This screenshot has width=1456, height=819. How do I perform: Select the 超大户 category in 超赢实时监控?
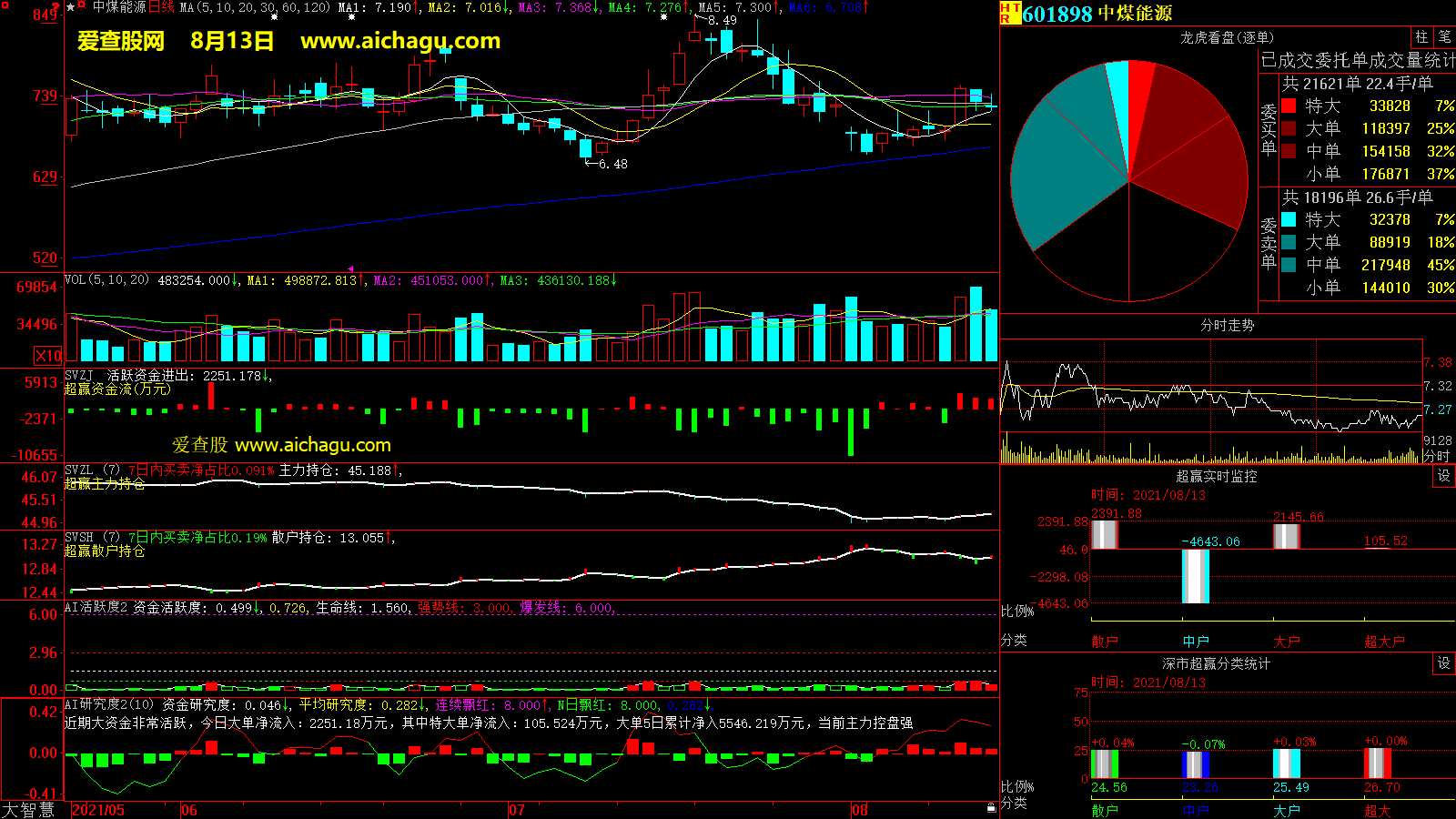click(1383, 642)
